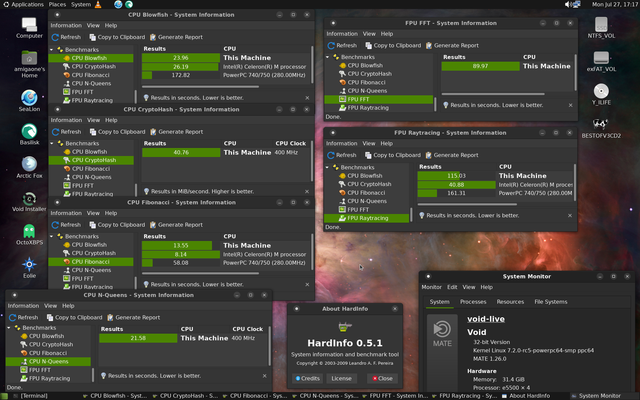This screenshot has width=640, height=400.
Task: Select CPU CryptoHash in CPU Blowfish window tree
Action: coord(93,67)
